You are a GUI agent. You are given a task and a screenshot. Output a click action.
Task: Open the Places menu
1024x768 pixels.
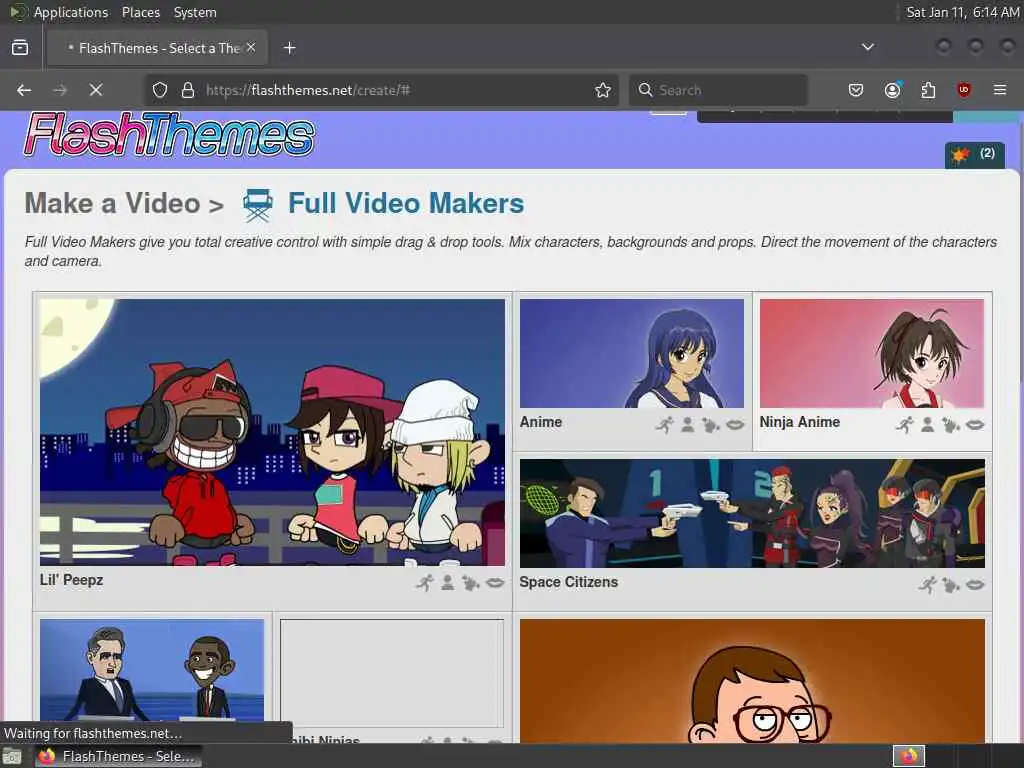pos(140,12)
